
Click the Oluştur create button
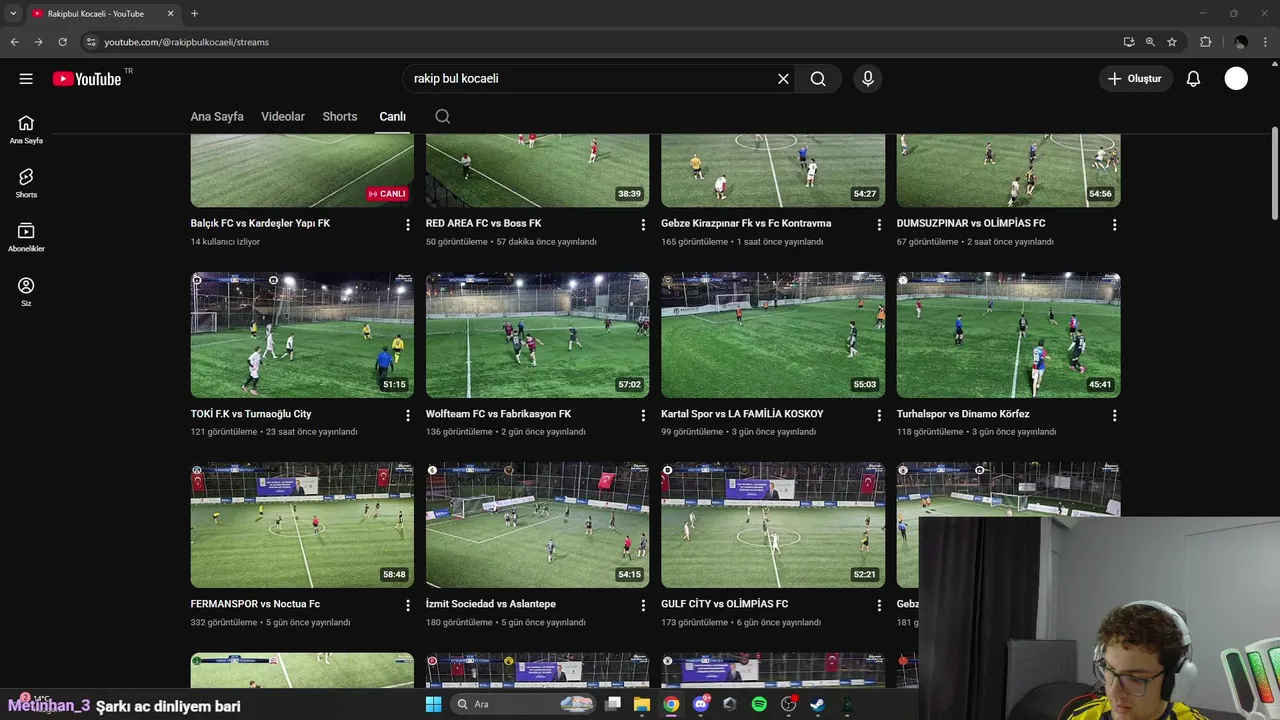pos(1135,79)
